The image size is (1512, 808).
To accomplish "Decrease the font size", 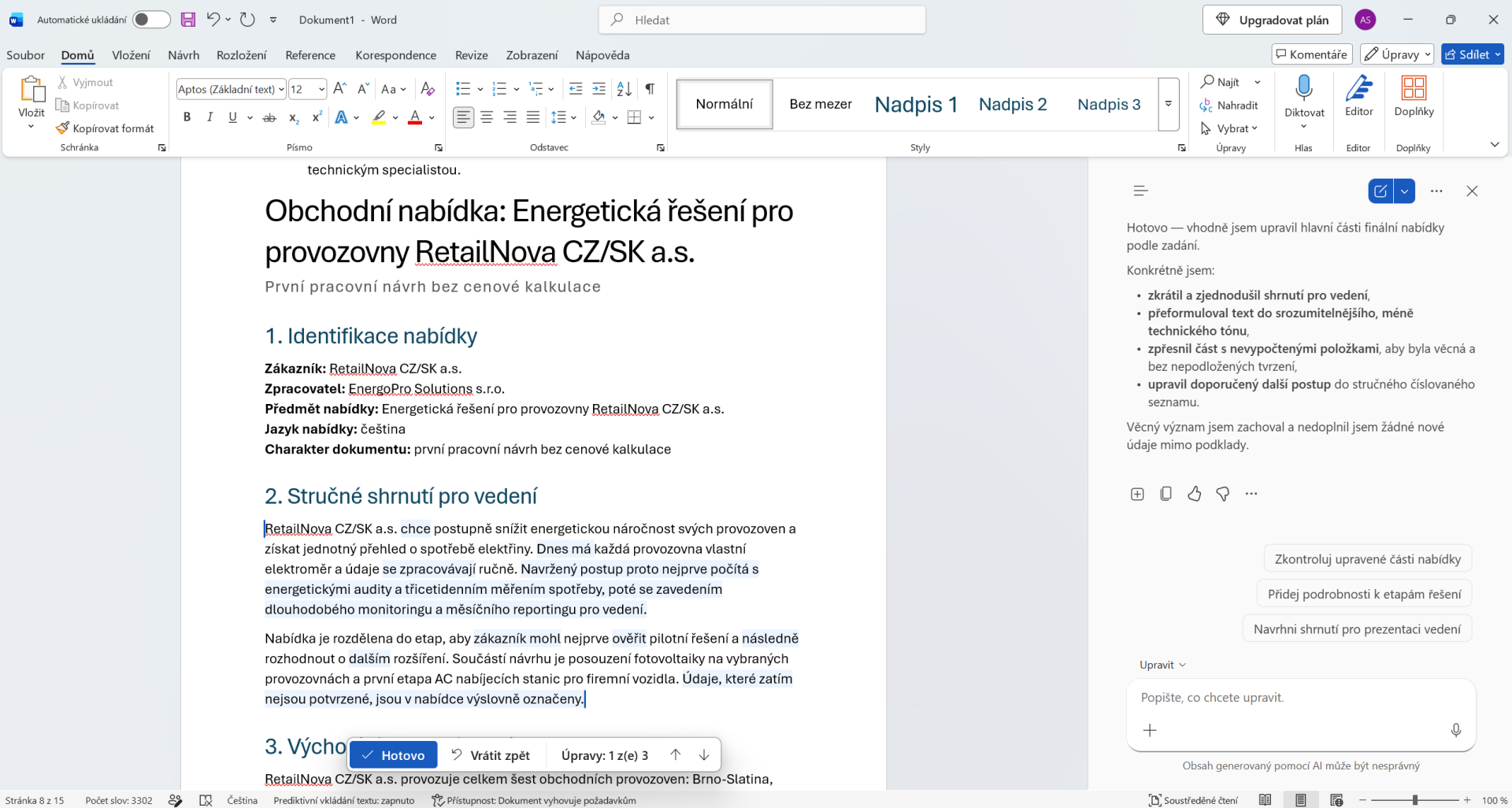I will click(x=363, y=88).
